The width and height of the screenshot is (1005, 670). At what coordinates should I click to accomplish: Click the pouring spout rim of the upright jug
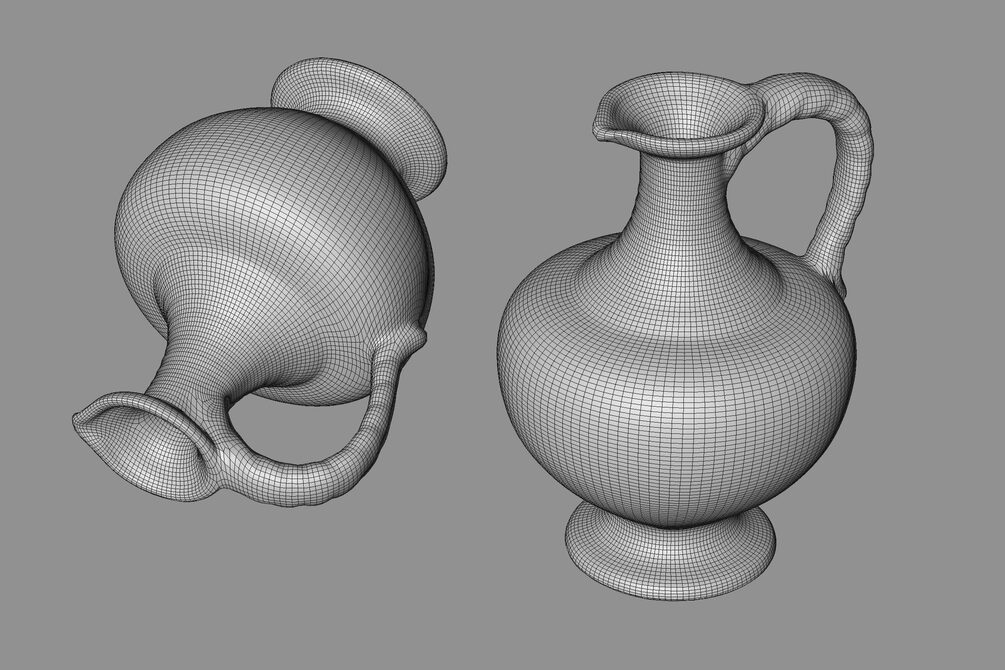tap(679, 115)
